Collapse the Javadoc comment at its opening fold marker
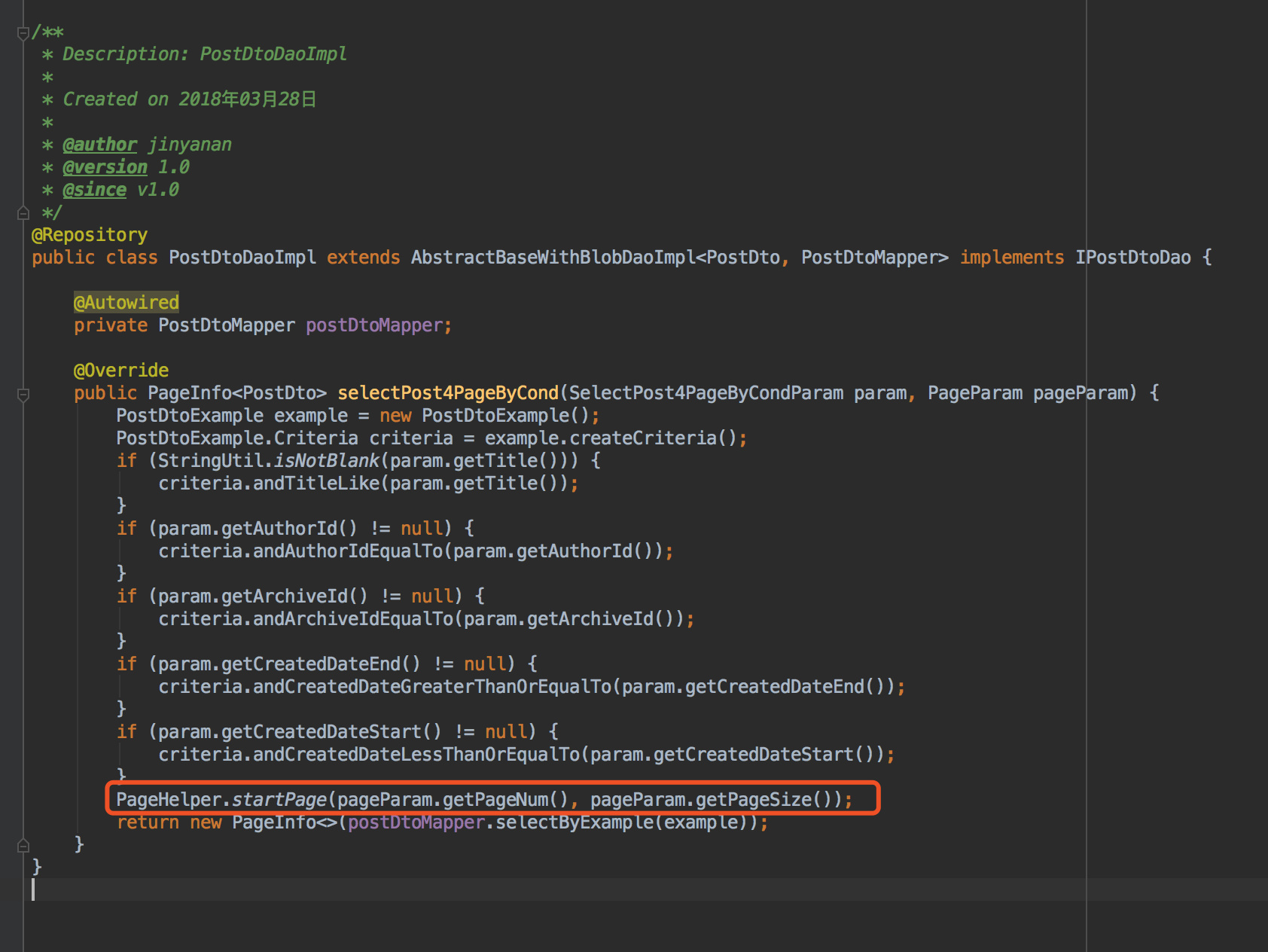 (23, 32)
